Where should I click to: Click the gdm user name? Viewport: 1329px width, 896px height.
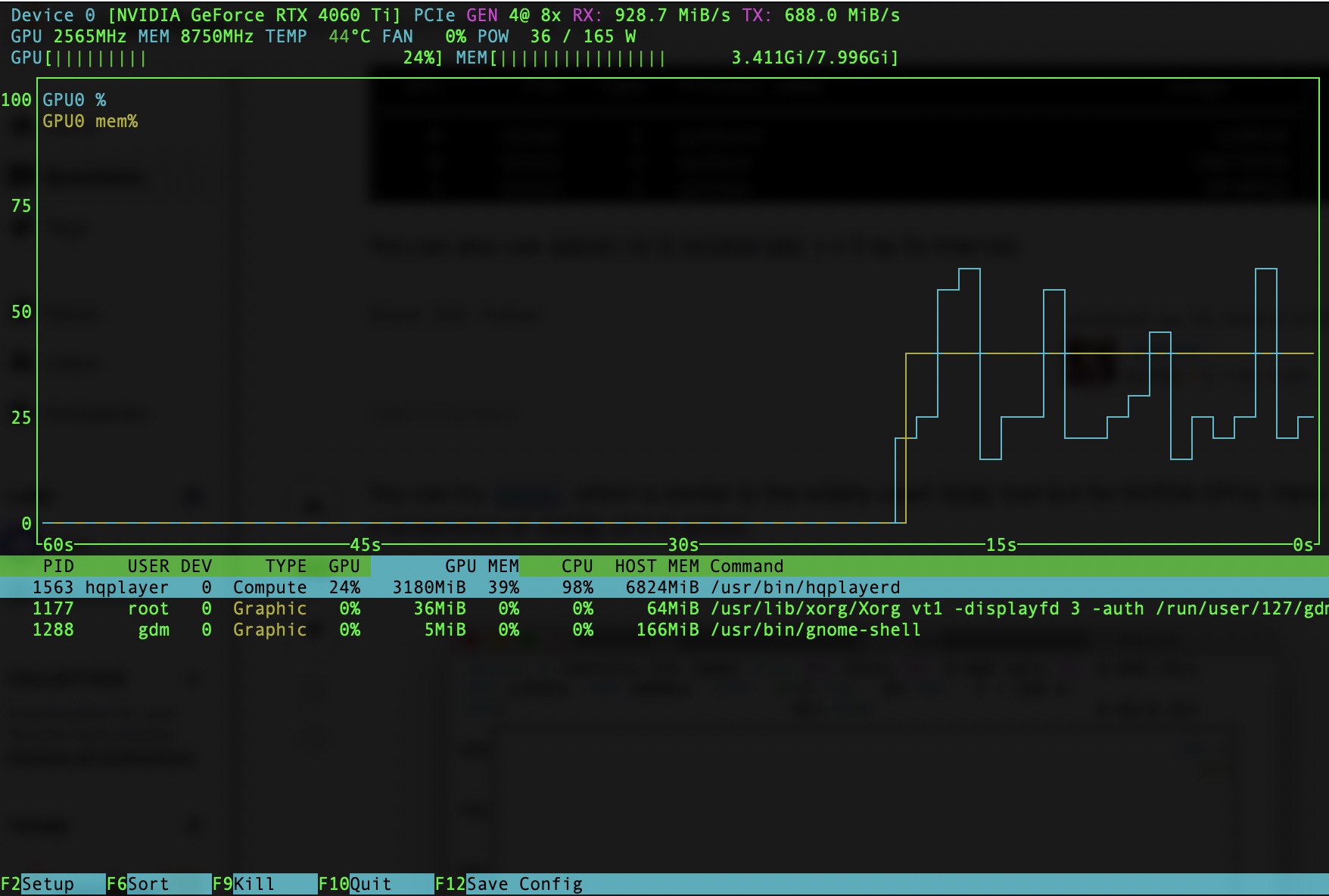click(x=154, y=630)
